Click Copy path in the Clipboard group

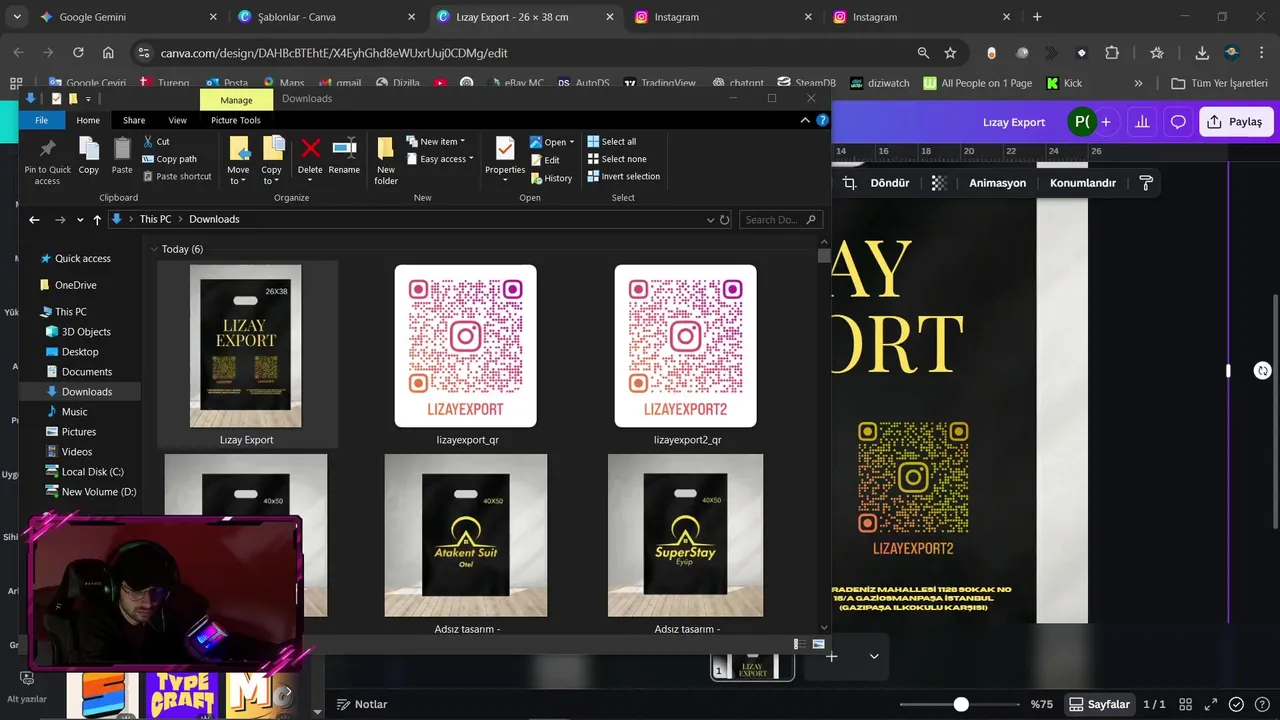169,159
